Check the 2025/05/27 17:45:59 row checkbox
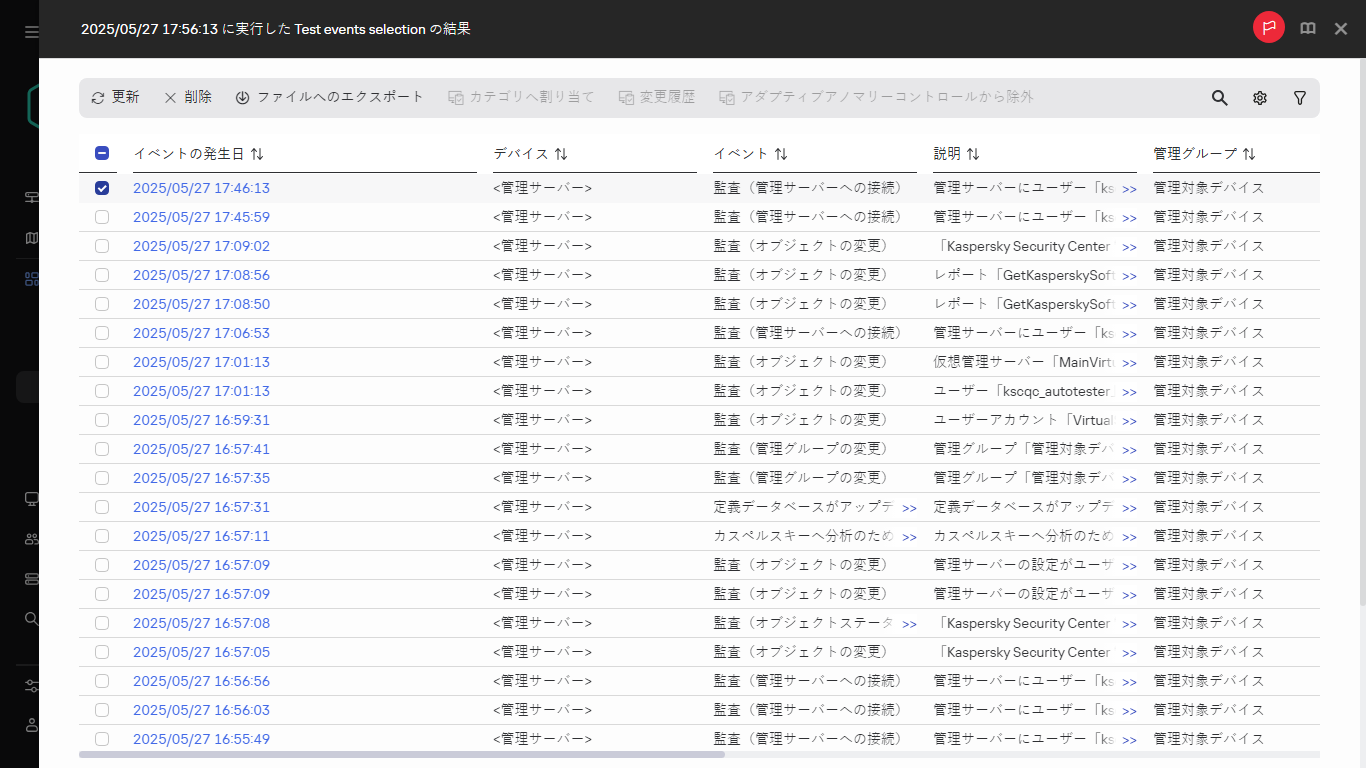This screenshot has height=768, width=1366. pyautogui.click(x=102, y=217)
